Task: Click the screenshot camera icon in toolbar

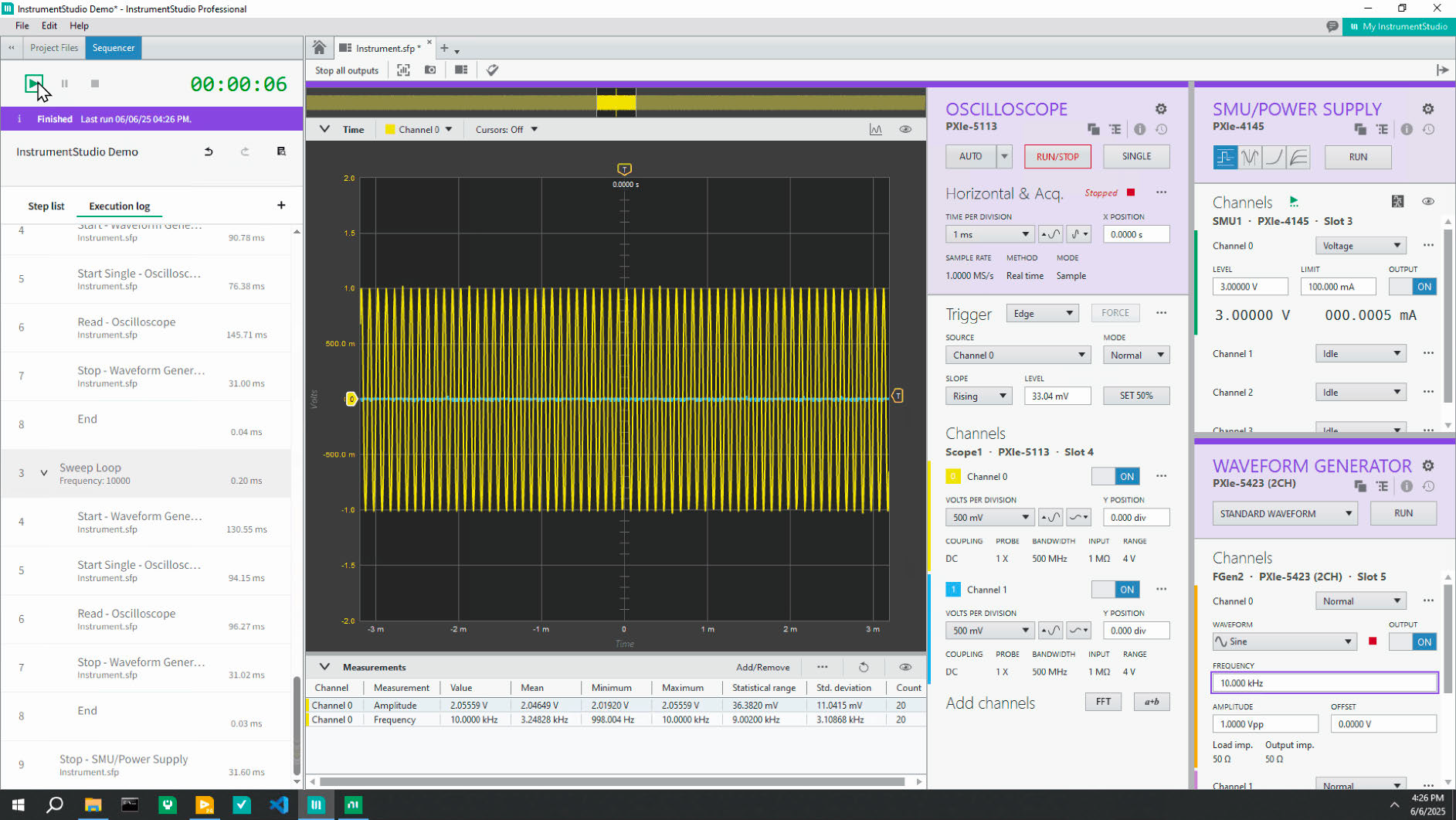Action: (x=430, y=70)
